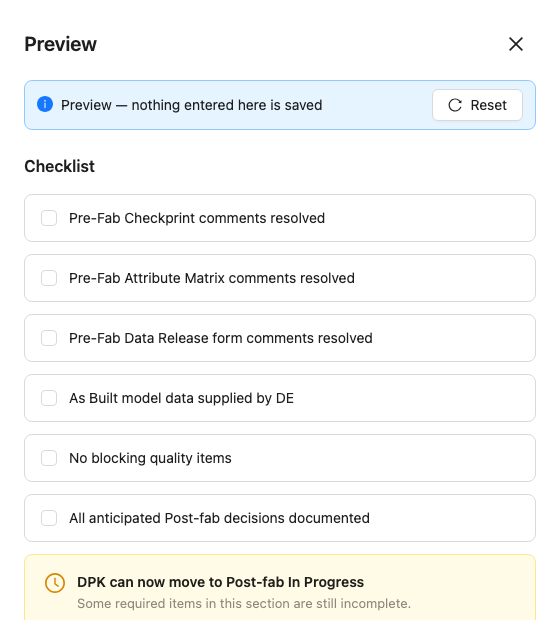Click the blue info icon in the banner

45,104
